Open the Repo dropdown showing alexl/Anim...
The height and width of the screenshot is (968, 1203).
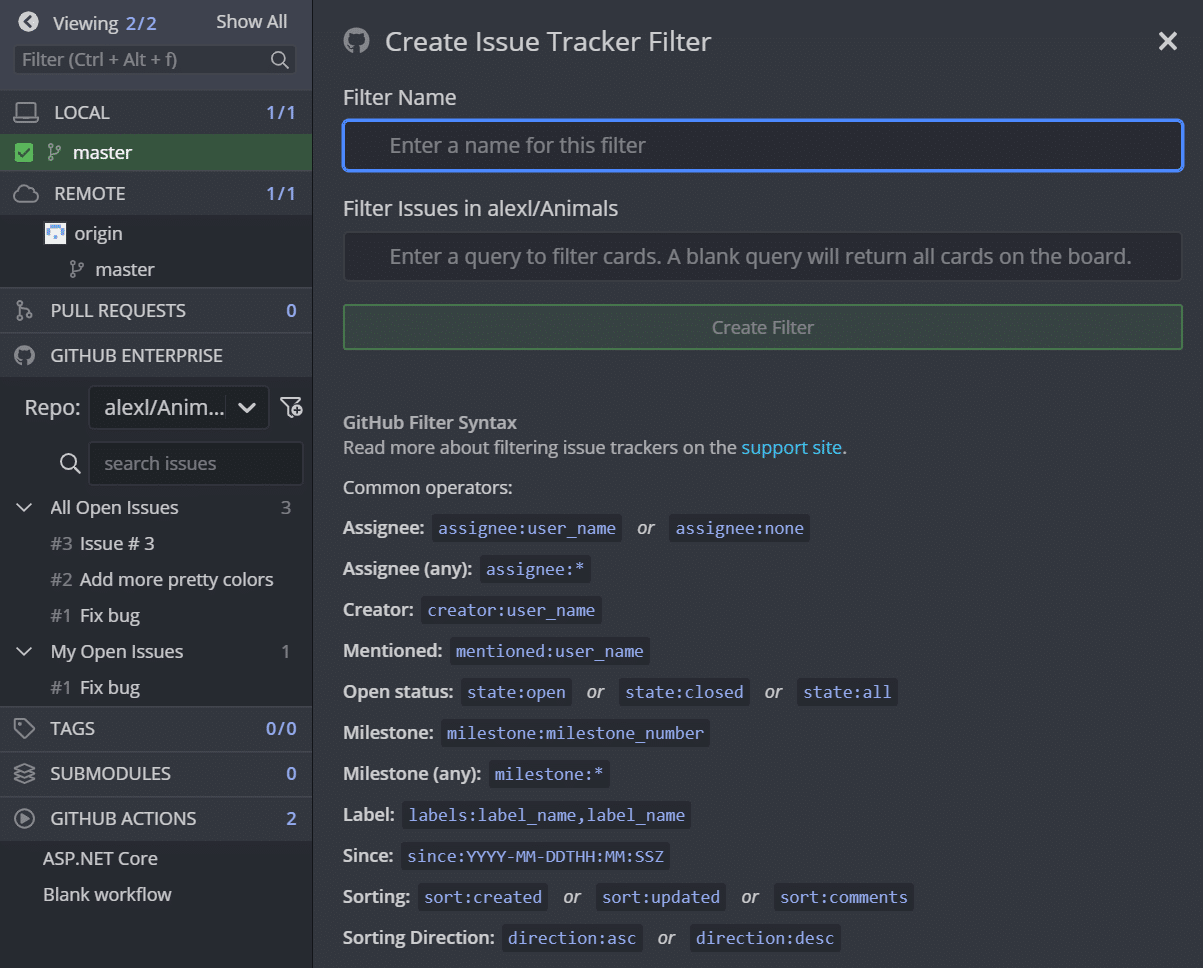(178, 407)
